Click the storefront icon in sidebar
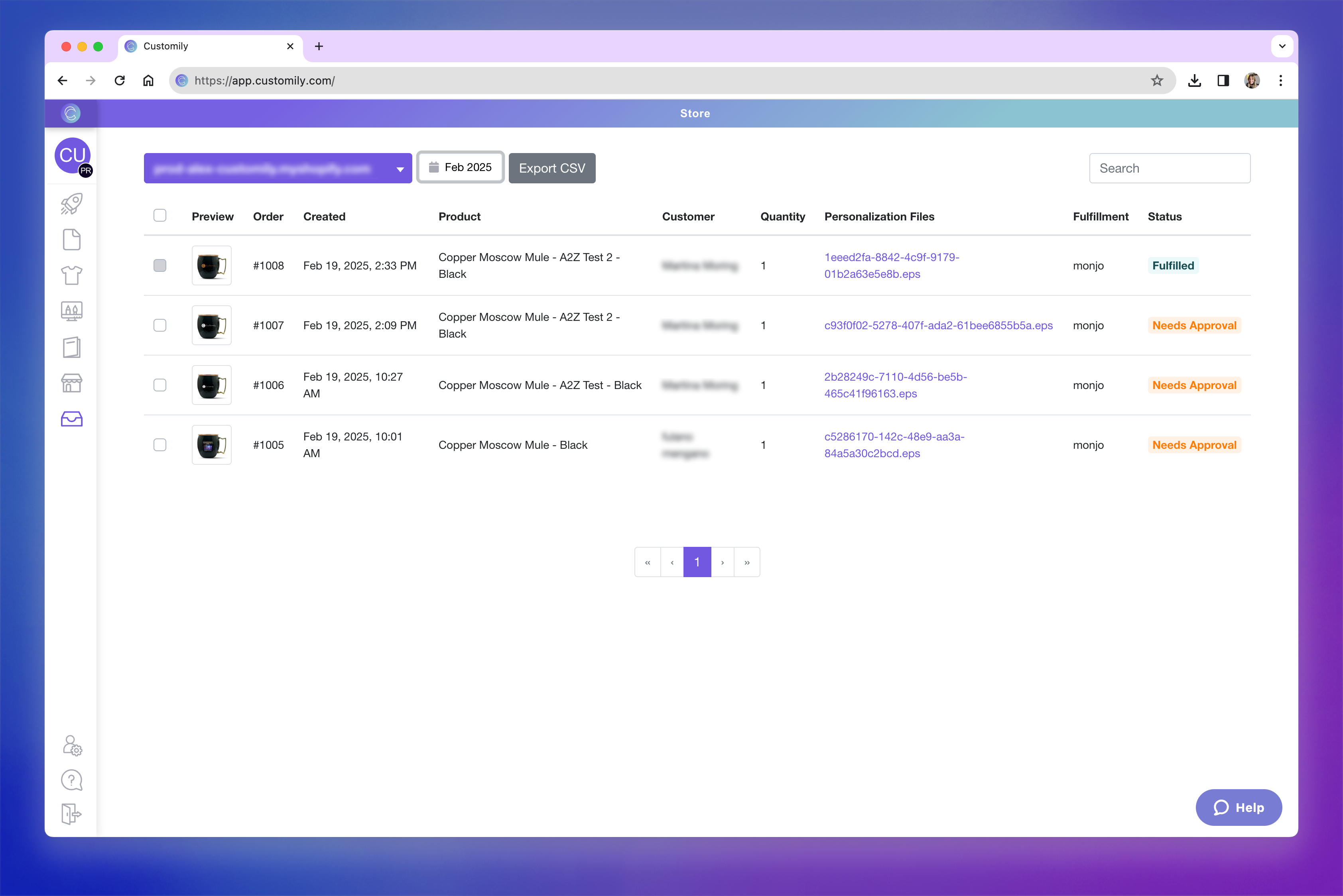Image resolution: width=1343 pixels, height=896 pixels. [71, 383]
